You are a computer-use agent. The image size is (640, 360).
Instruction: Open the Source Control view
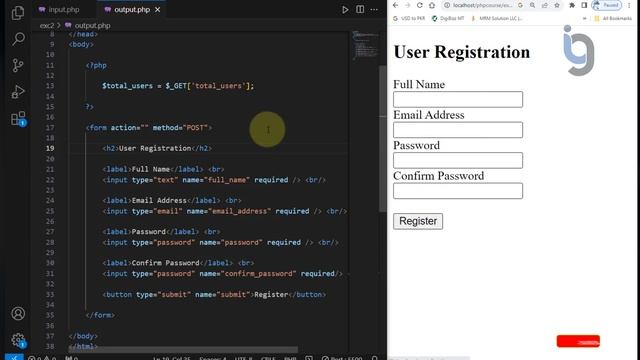coord(18,65)
